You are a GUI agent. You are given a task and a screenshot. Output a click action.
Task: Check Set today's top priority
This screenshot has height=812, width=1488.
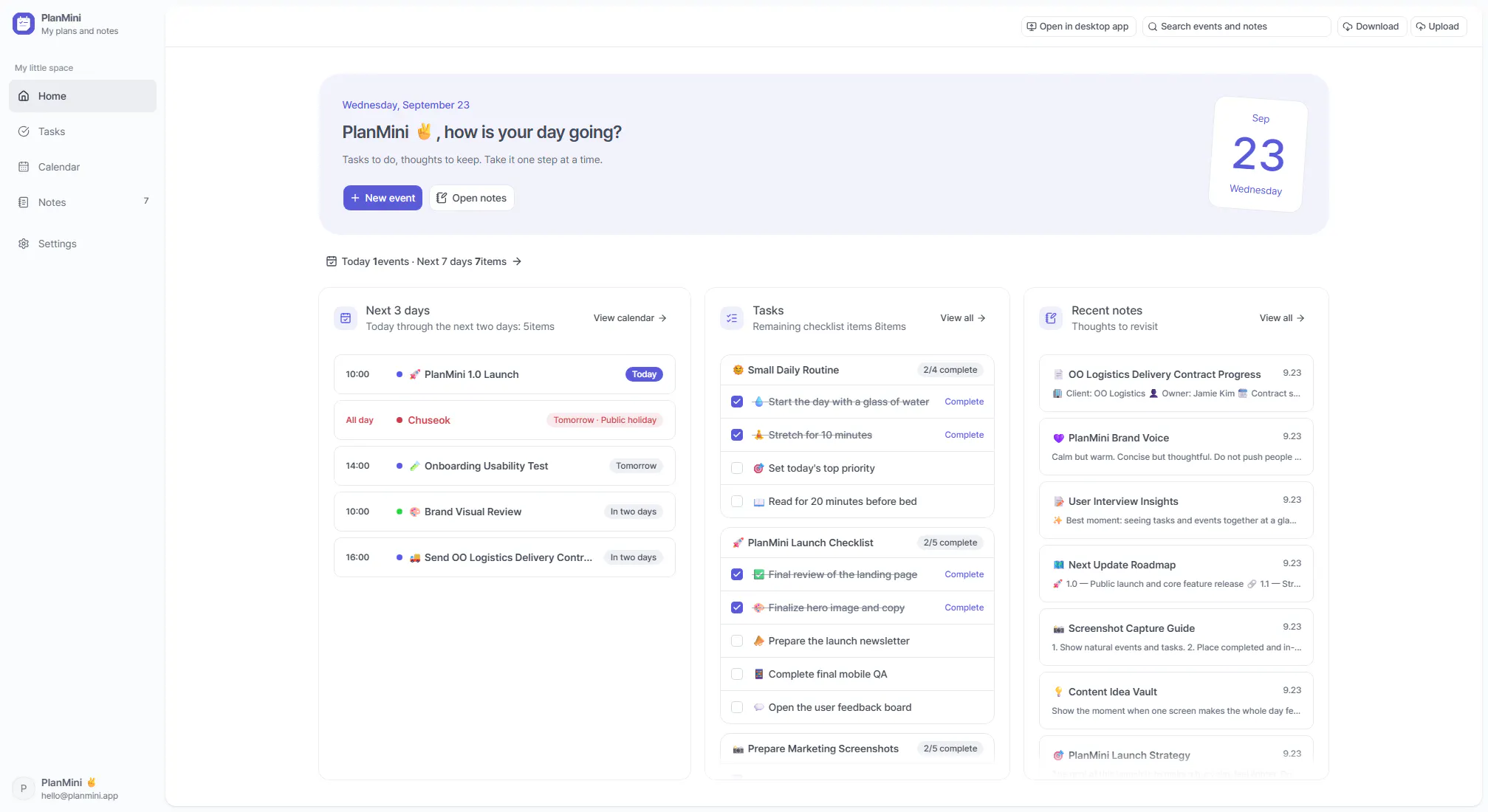click(737, 468)
